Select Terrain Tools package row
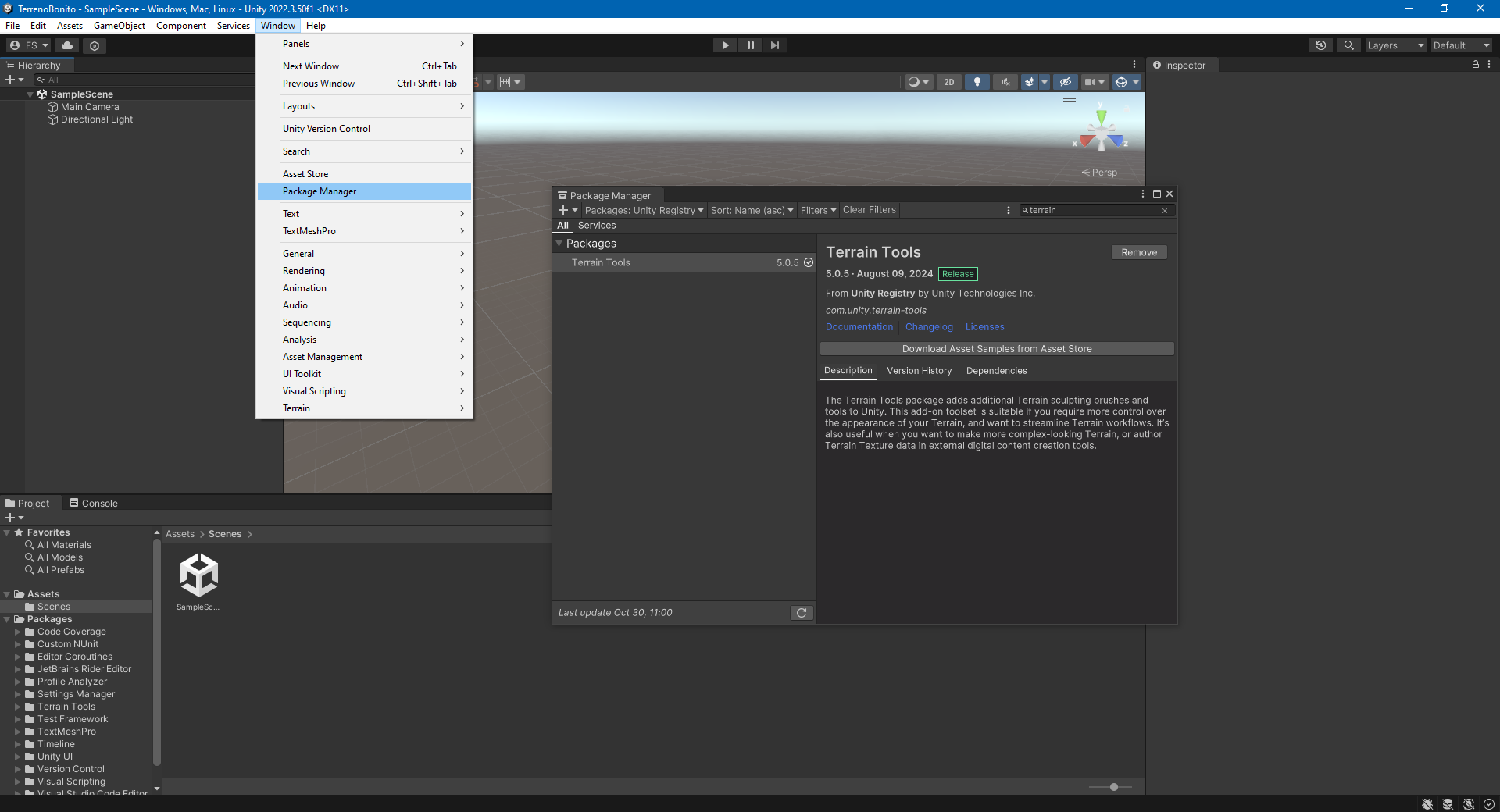Viewport: 1500px width, 812px height. pyautogui.click(x=684, y=262)
